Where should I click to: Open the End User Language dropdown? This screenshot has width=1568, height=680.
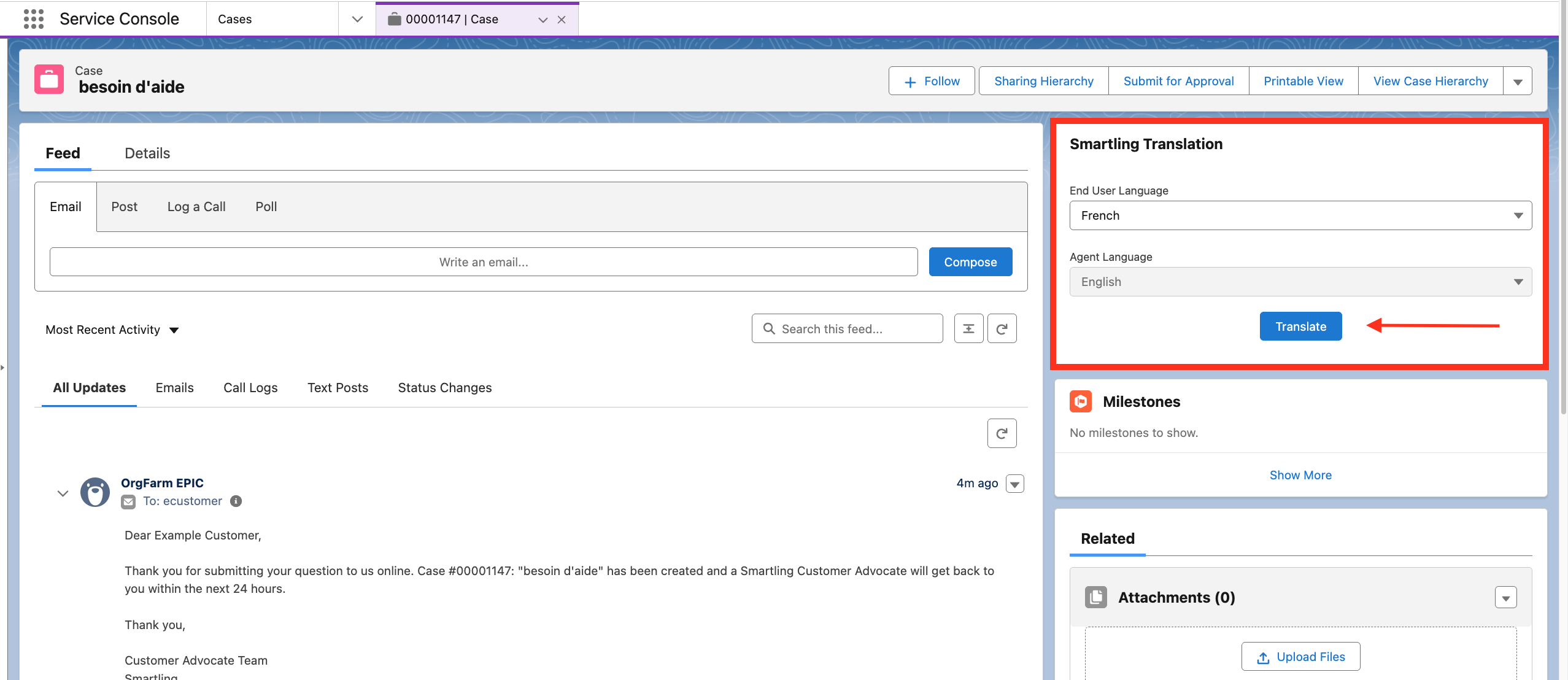coord(1300,216)
